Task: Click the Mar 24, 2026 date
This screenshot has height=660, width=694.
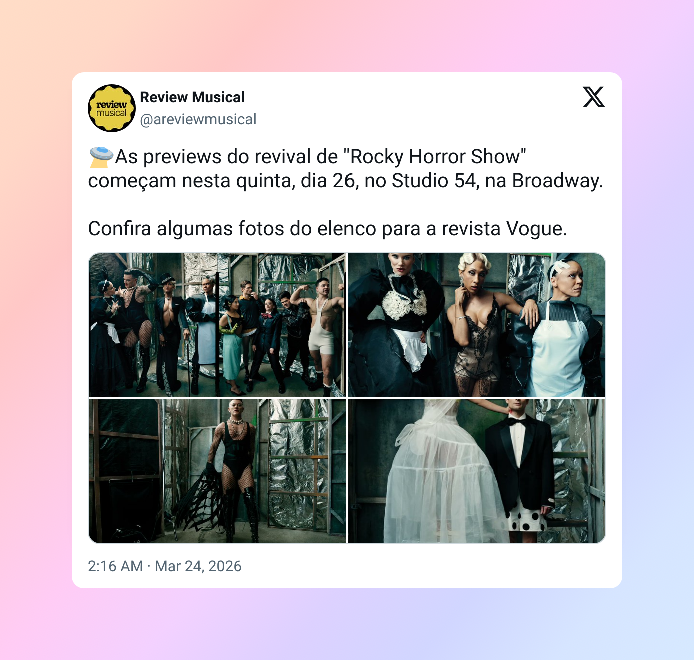Action: click(x=198, y=566)
